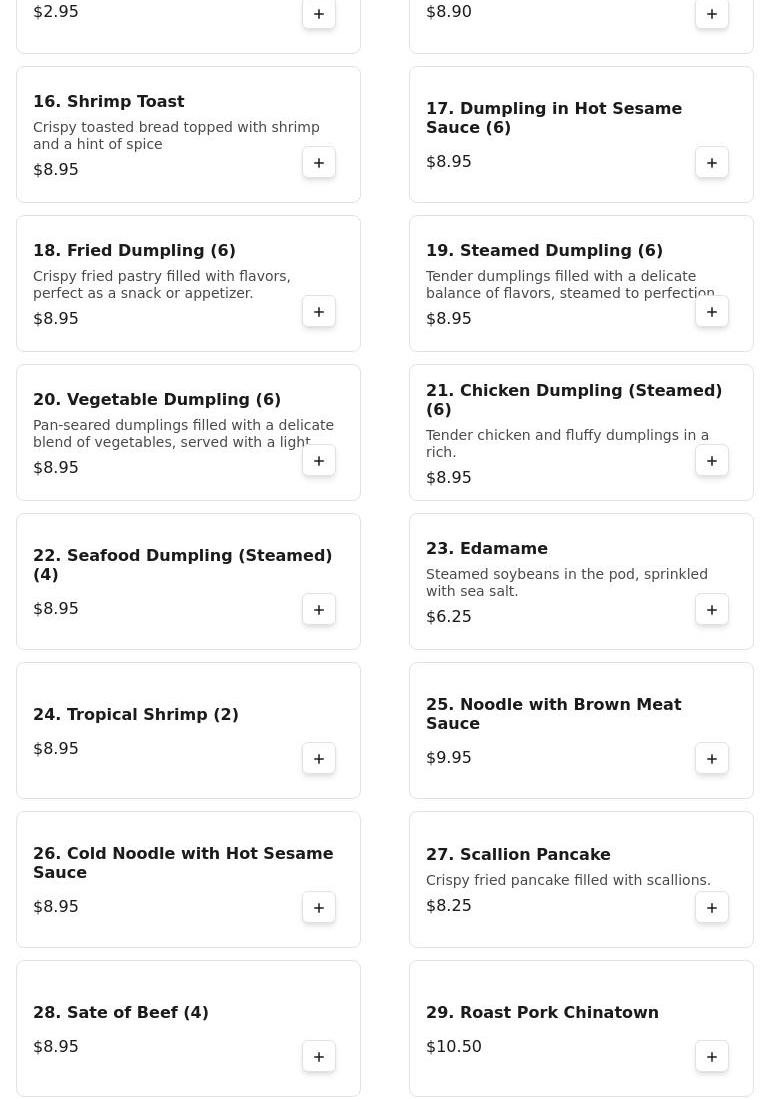Add the $8.90 item at top right
Screen dimensions: 770x1099
[712, 14]
